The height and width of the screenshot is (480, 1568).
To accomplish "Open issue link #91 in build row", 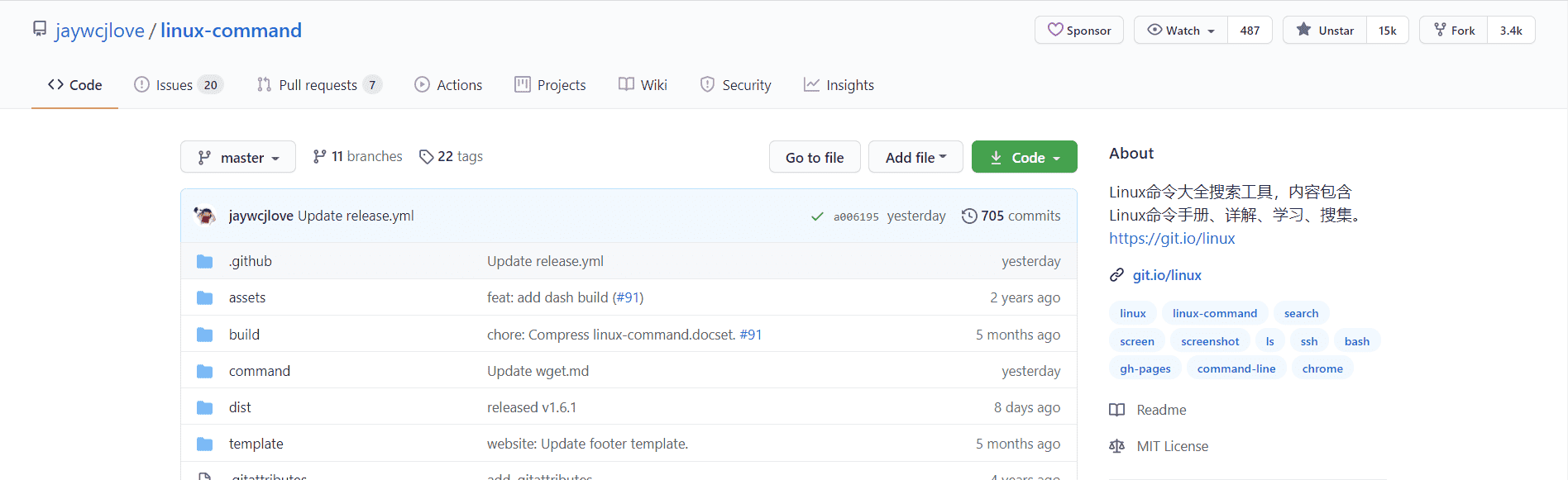I will [751, 335].
